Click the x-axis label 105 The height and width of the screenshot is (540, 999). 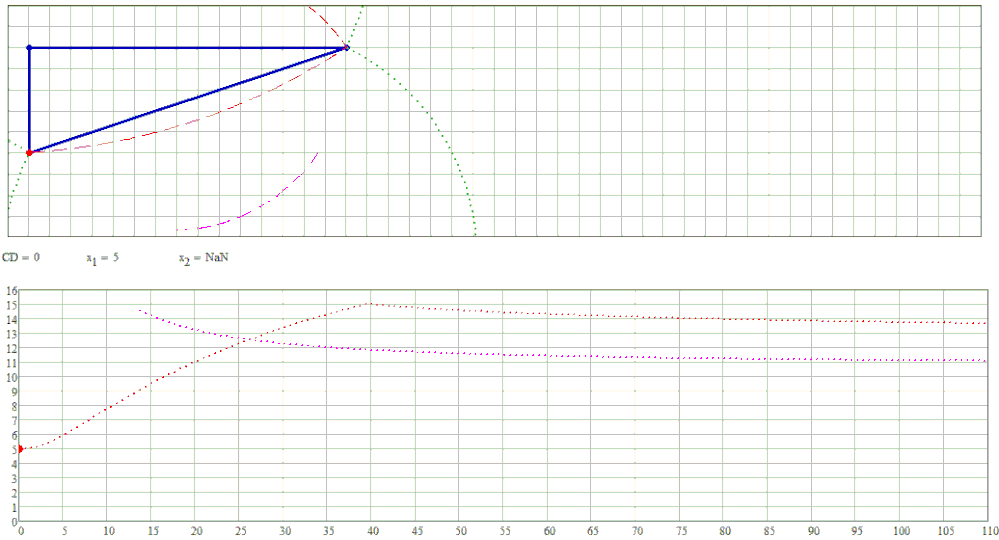(946, 530)
